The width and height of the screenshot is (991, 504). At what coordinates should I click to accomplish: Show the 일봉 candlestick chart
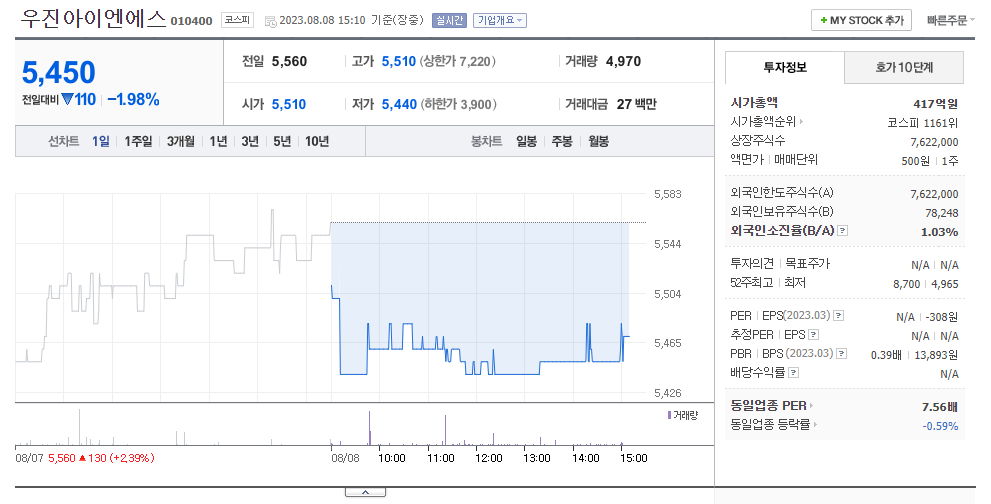pos(526,141)
